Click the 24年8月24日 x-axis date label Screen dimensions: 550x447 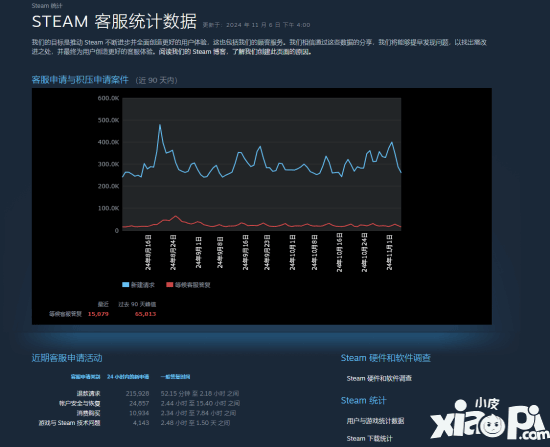point(173,253)
